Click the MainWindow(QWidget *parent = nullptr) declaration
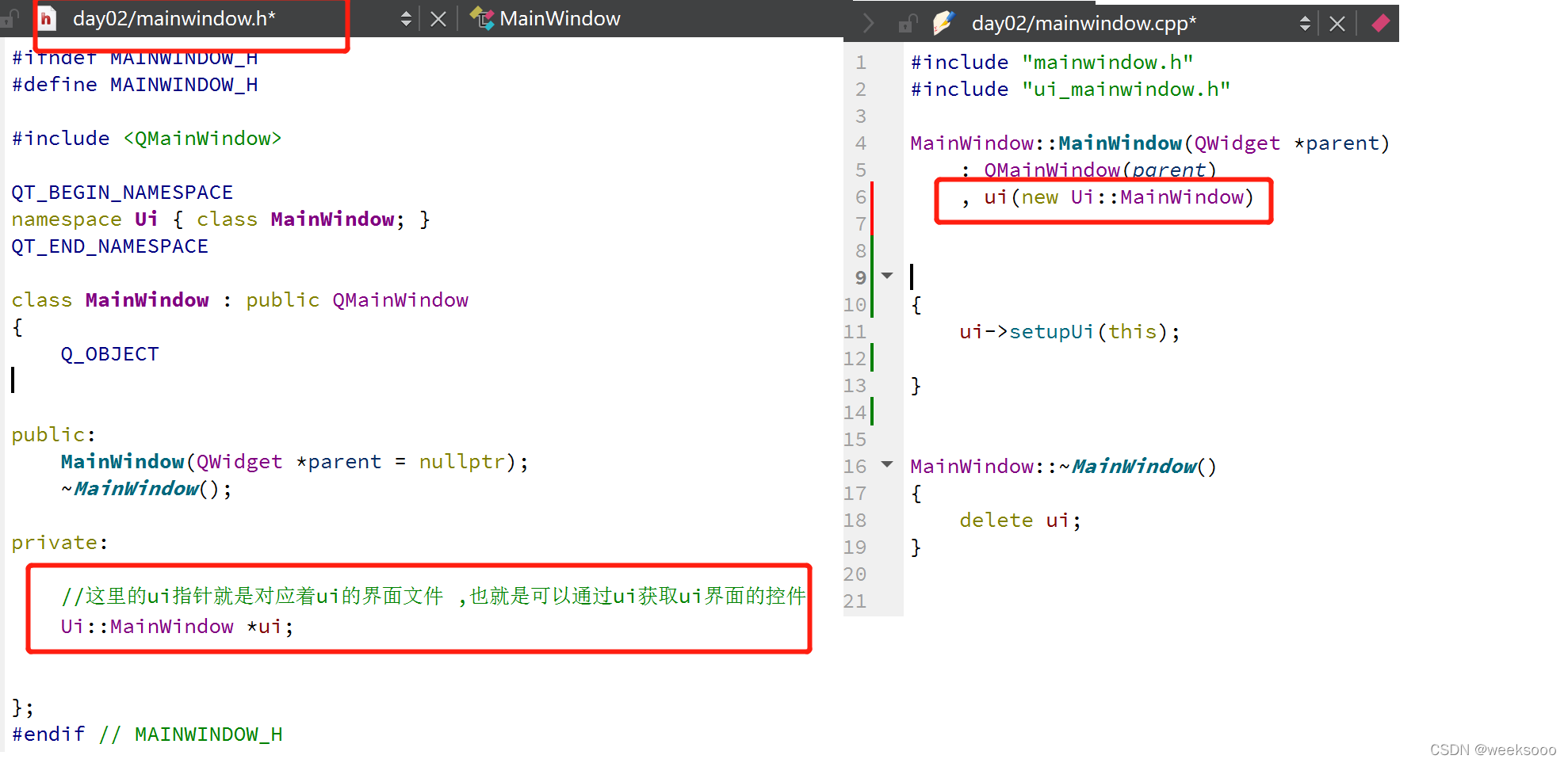This screenshot has height=763, width=1568. pos(295,462)
